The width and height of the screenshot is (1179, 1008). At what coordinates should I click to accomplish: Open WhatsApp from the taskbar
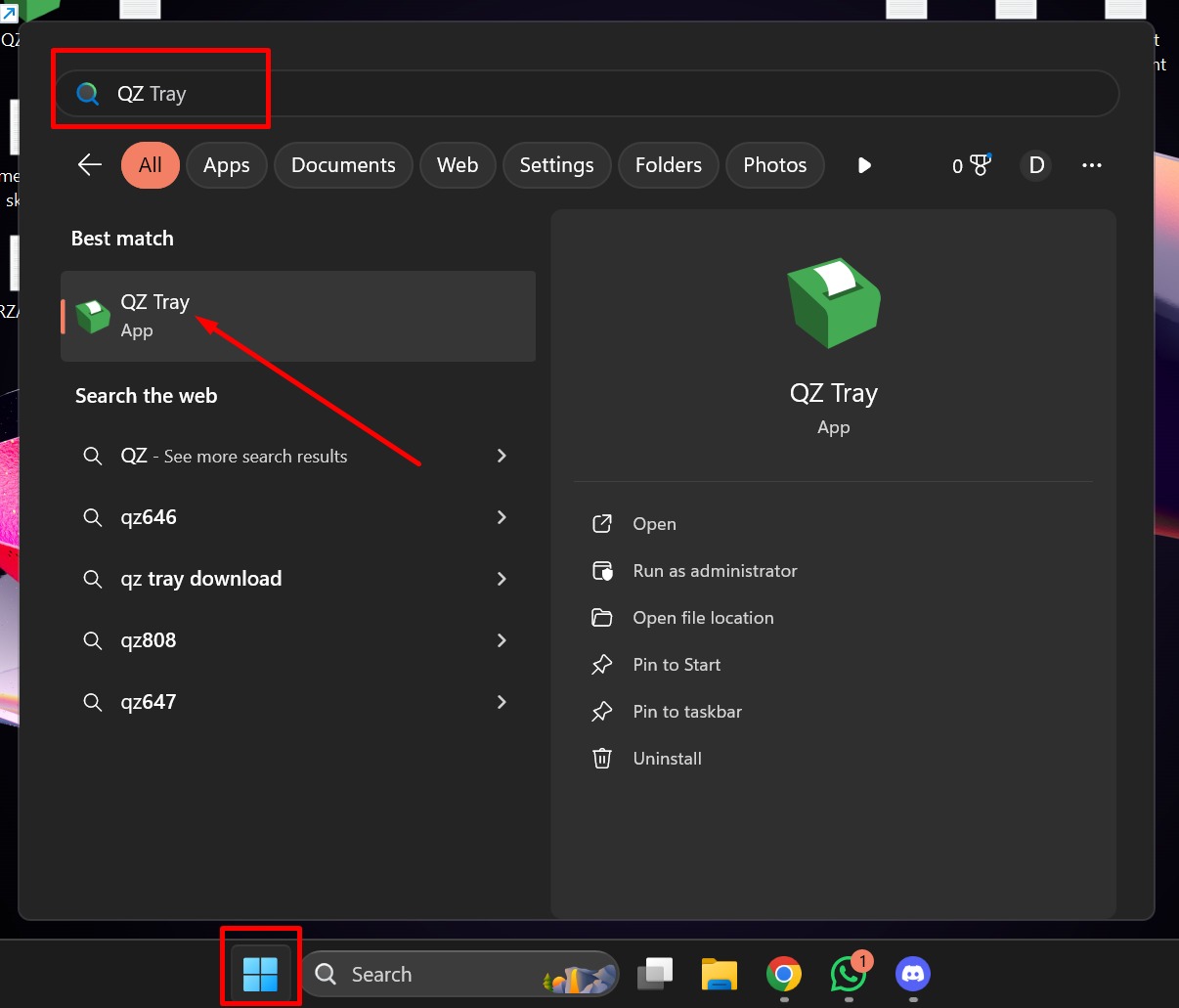point(848,974)
